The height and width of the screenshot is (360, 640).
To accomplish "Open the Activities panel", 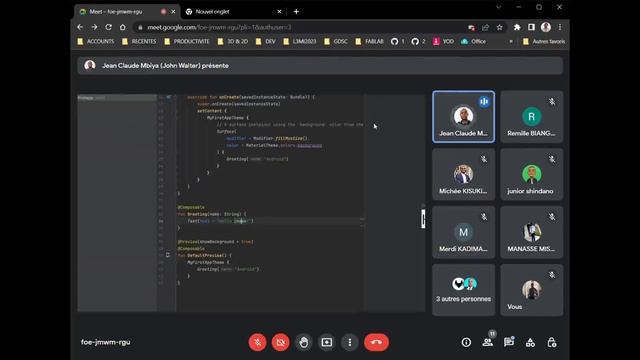I will click(x=530, y=342).
